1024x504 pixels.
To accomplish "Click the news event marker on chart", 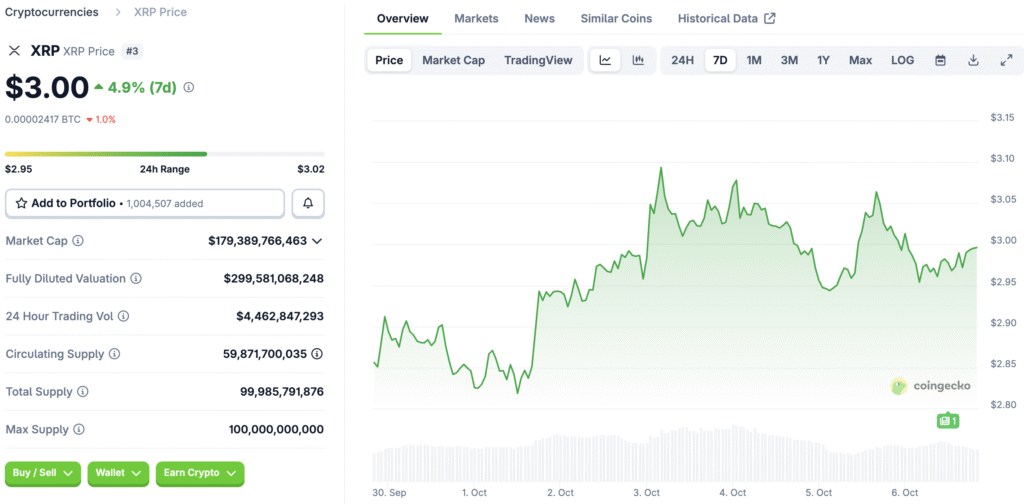I will click(946, 421).
